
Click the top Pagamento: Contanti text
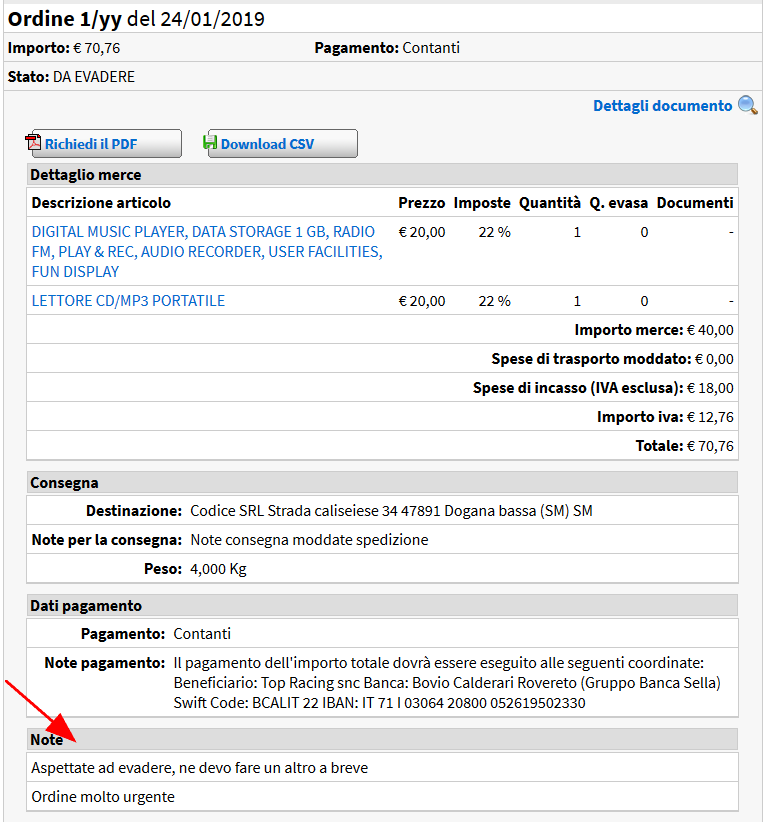click(x=387, y=48)
